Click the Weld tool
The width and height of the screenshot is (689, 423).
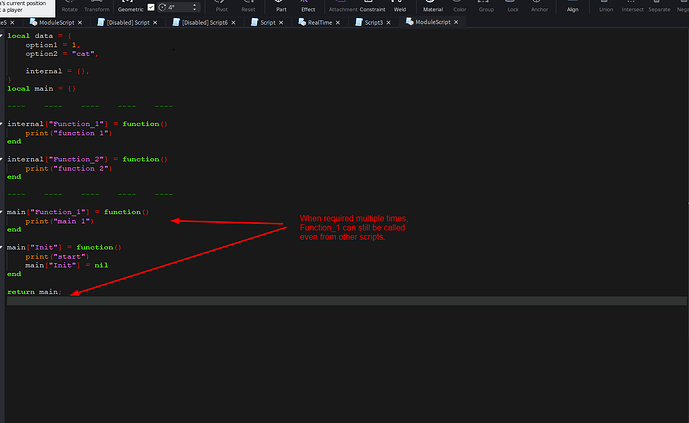click(399, 6)
